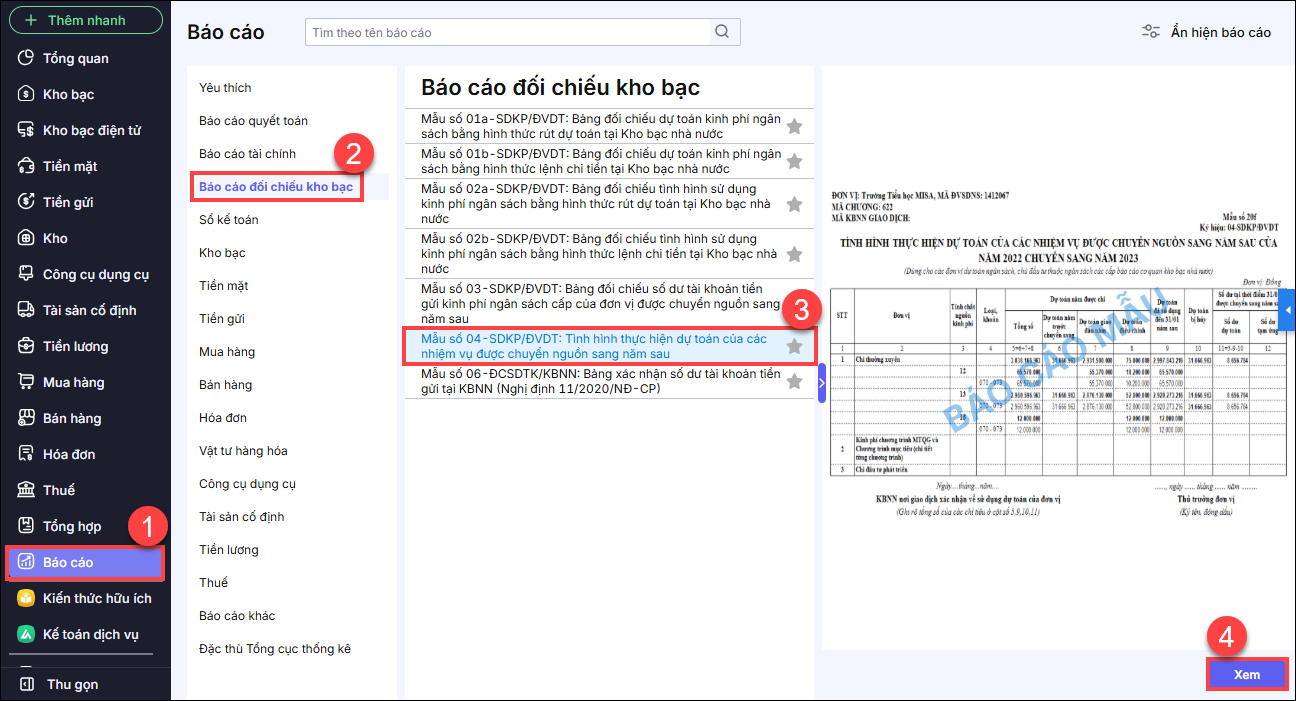Click the Tổng hợp sidebar icon
The height and width of the screenshot is (701, 1296).
click(27, 526)
